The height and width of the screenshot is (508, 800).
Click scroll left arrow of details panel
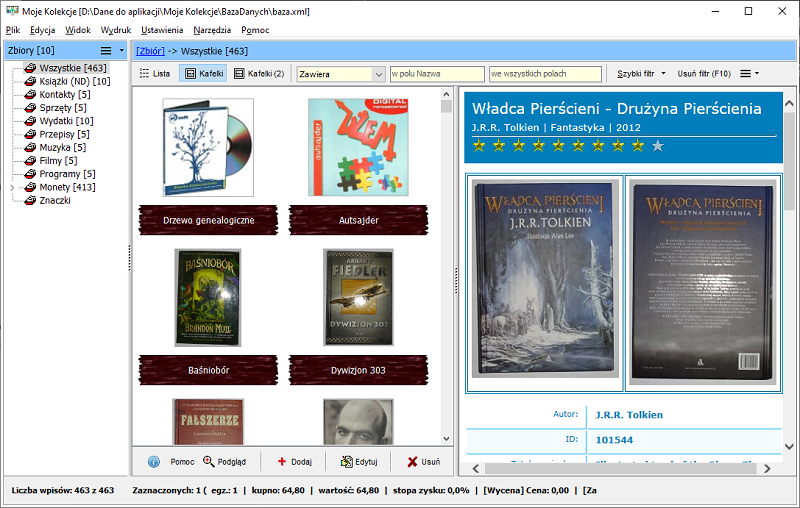click(476, 468)
